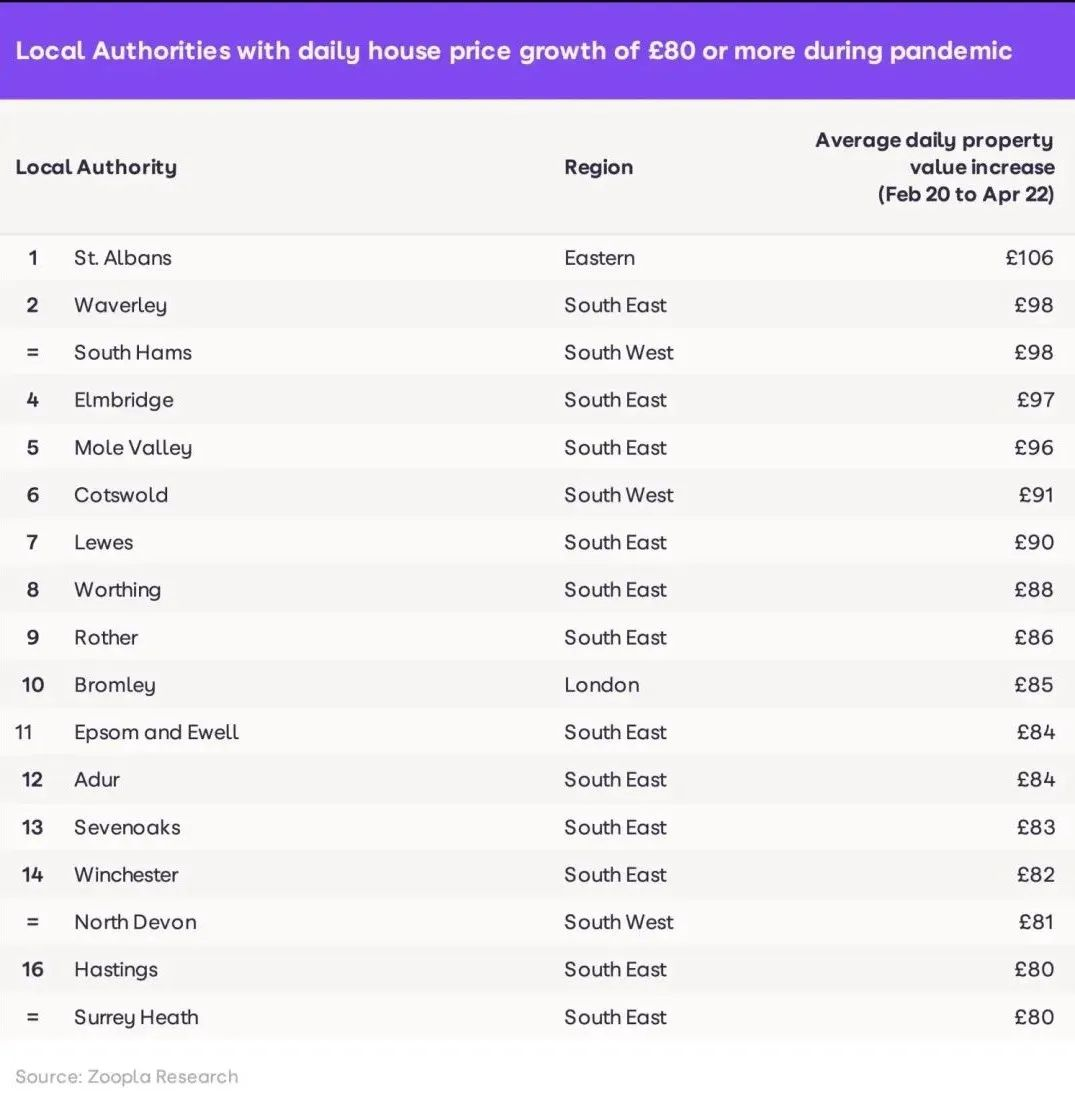
Task: Click the Region column header
Action: [598, 167]
